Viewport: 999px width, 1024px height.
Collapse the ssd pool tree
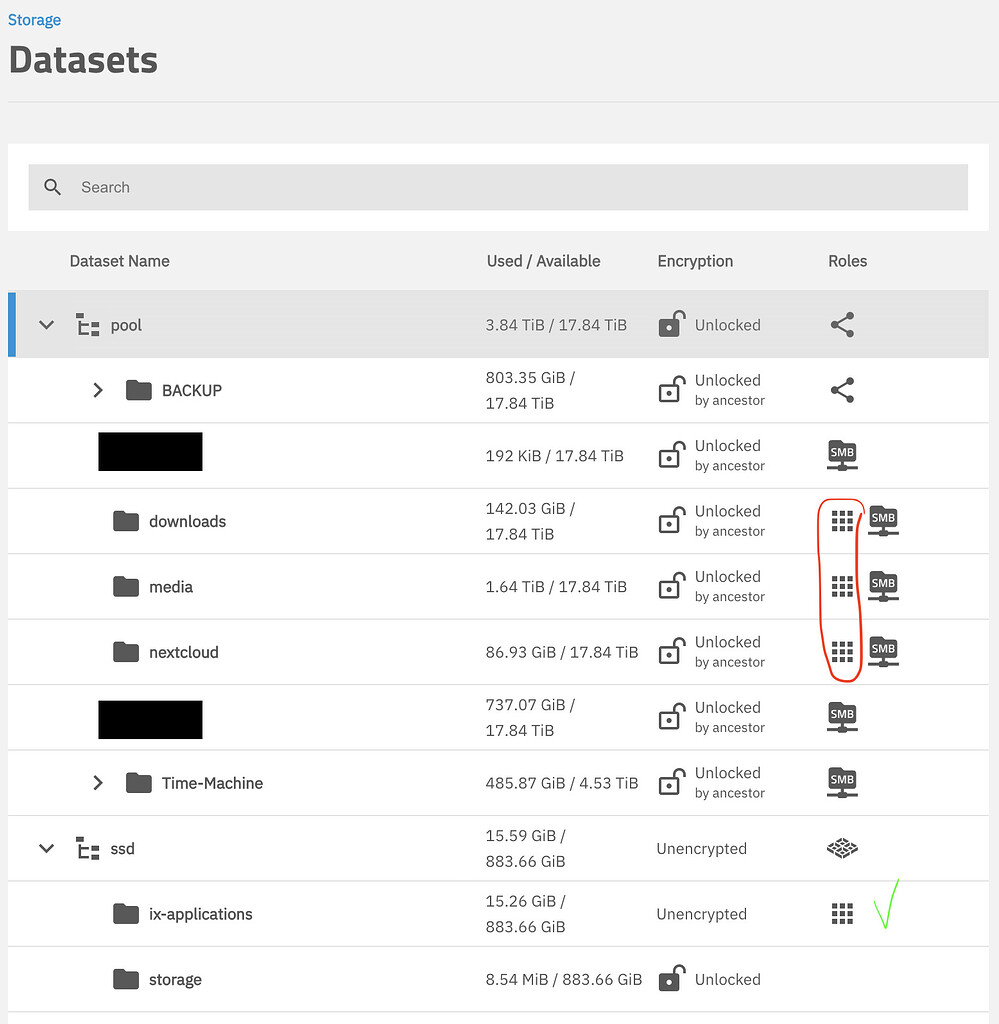[45, 847]
